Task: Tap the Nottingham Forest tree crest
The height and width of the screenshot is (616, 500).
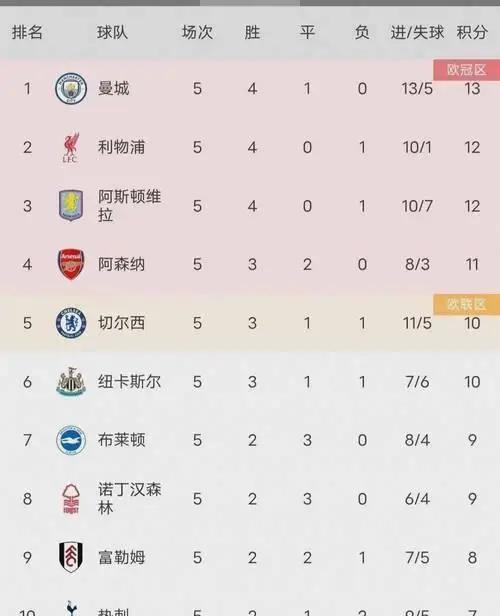Action: (x=71, y=499)
